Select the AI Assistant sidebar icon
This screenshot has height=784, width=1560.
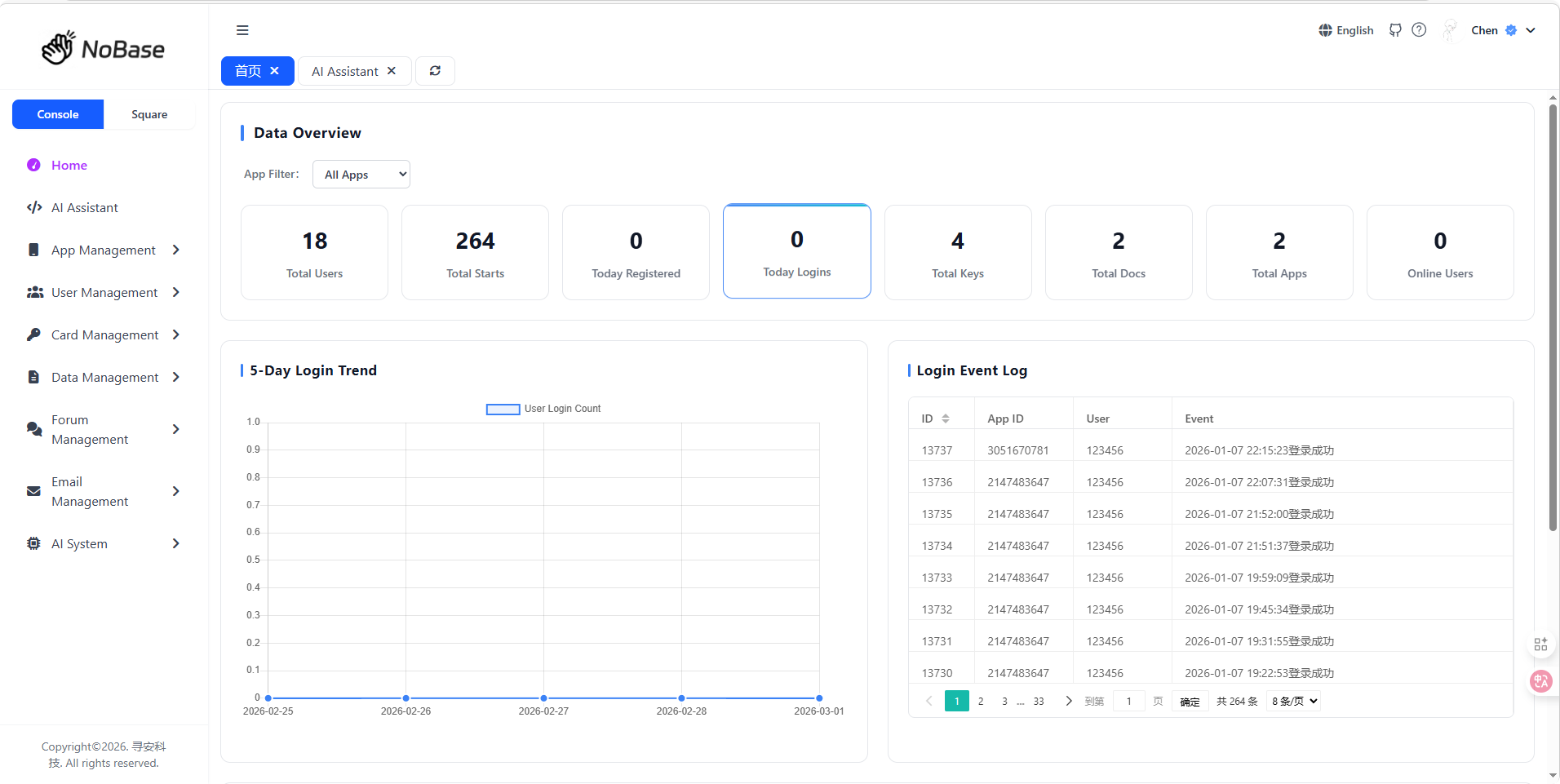(x=33, y=207)
